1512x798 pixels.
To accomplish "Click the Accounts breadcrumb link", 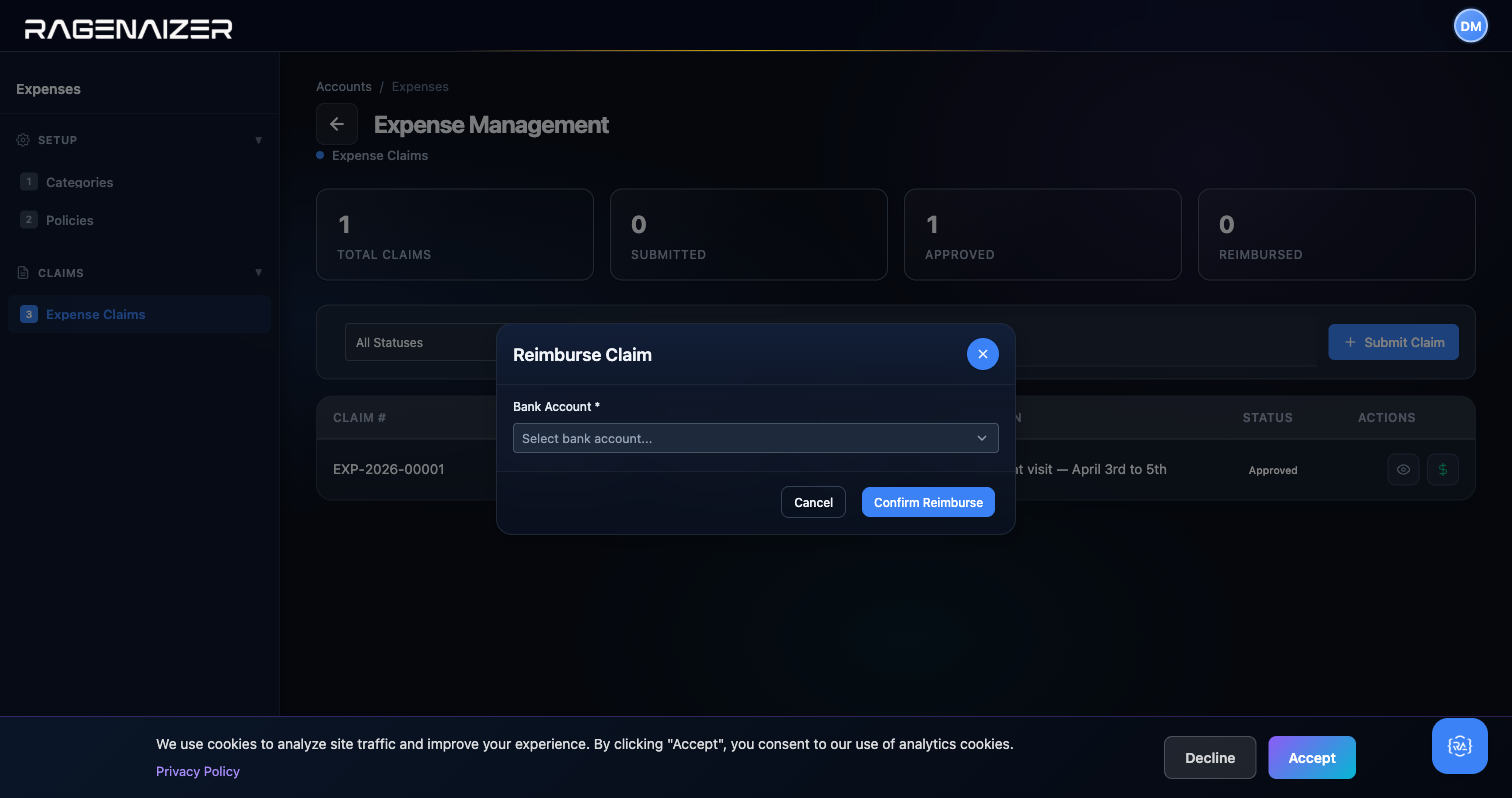I will point(344,87).
